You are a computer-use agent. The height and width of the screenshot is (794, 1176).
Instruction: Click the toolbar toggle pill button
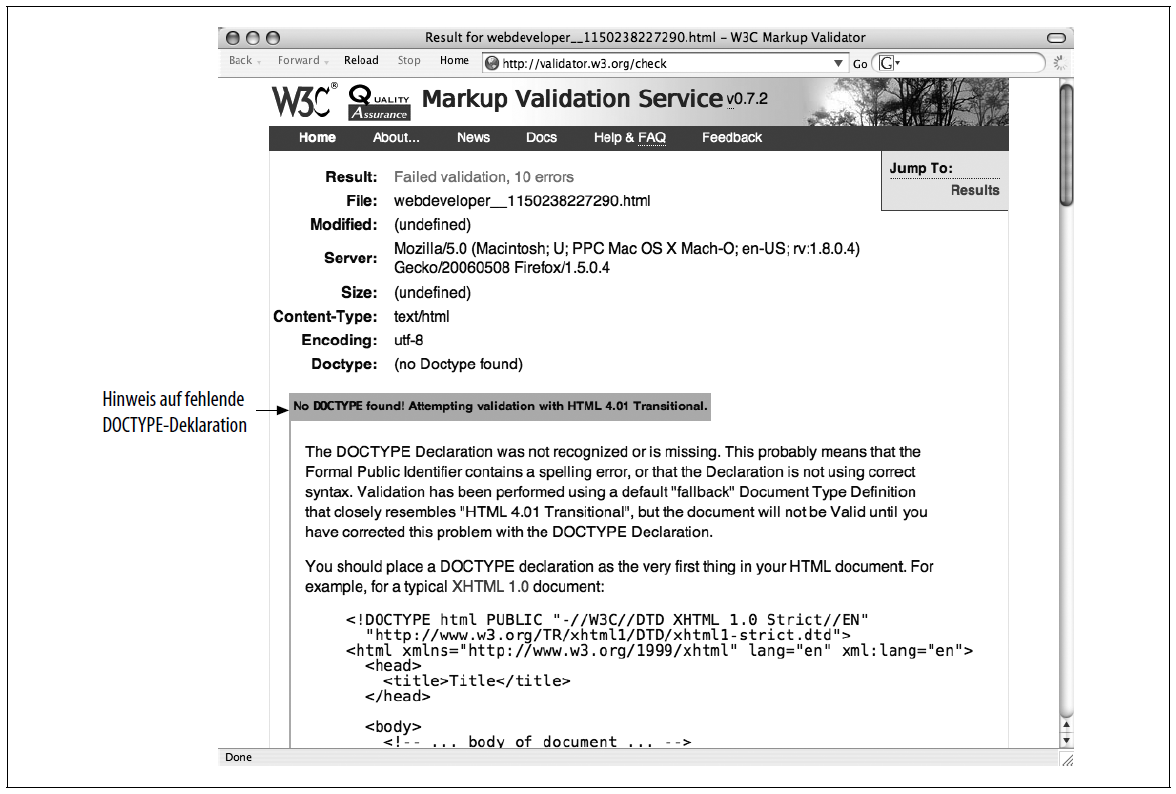pyautogui.click(x=1056, y=37)
